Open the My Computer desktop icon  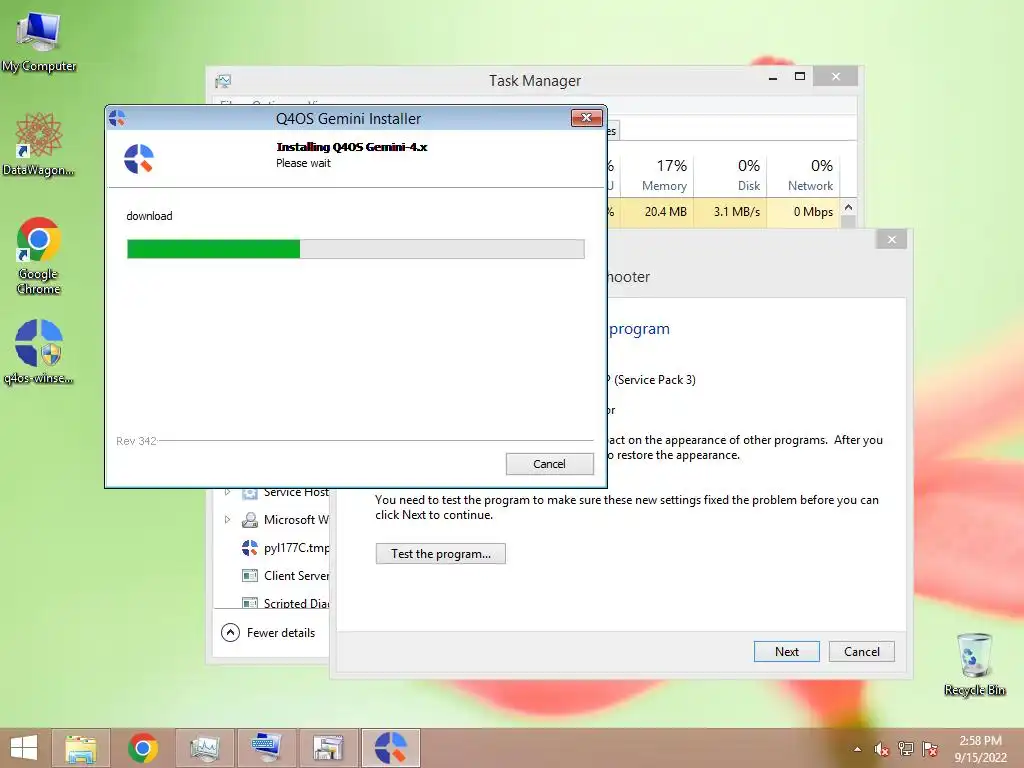[39, 40]
